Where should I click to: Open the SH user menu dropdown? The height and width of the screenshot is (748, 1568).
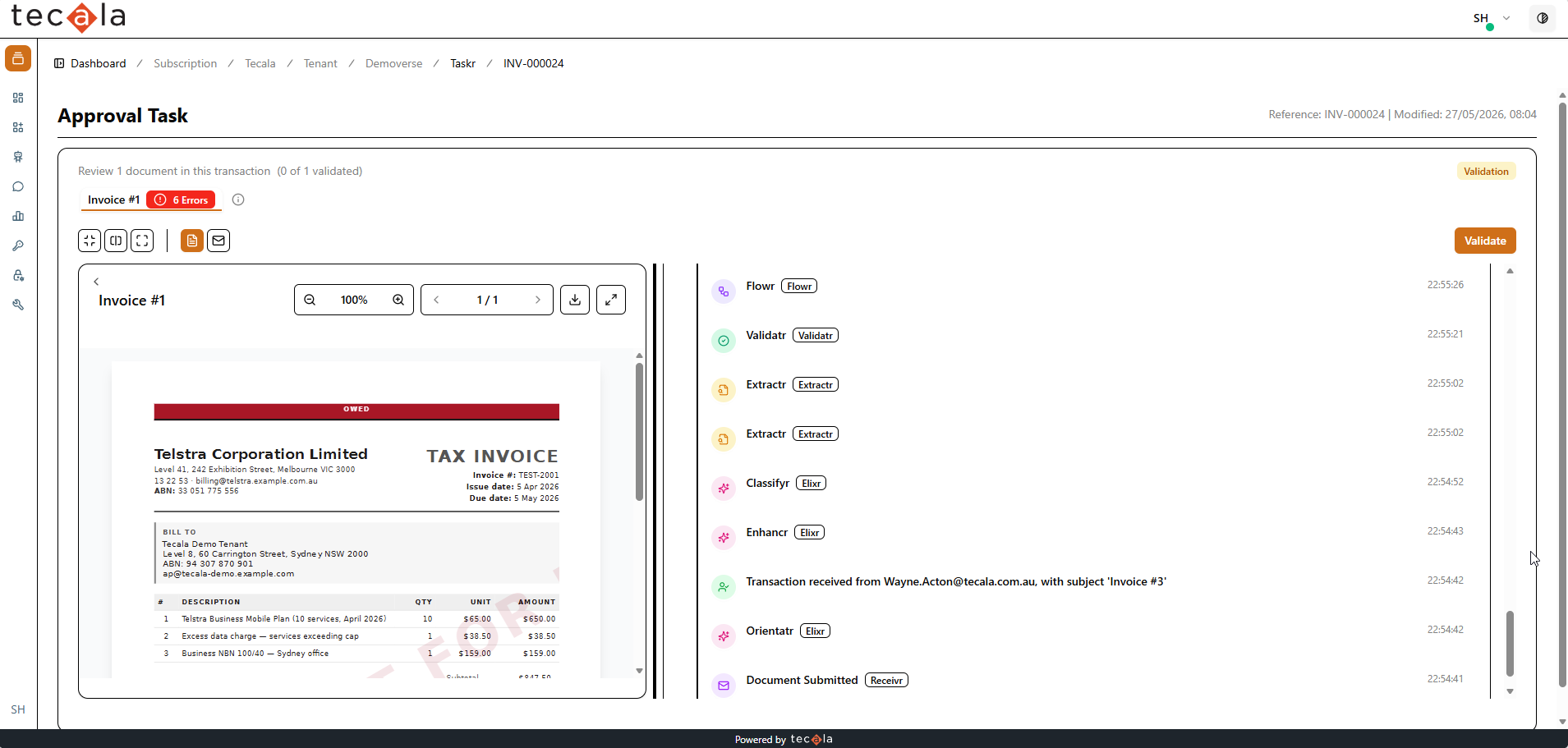click(x=1492, y=18)
